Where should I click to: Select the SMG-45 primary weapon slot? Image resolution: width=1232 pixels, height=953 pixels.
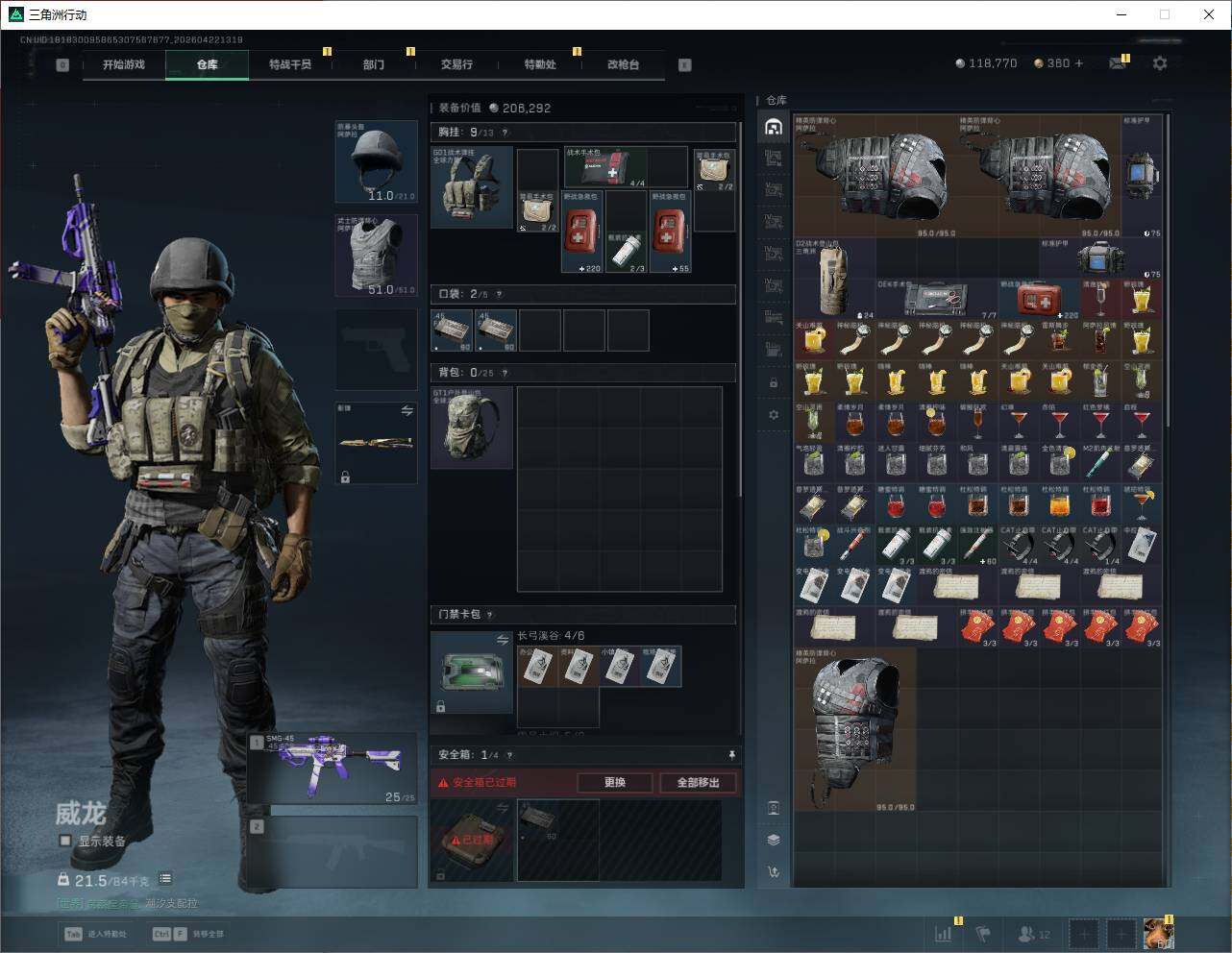(333, 769)
